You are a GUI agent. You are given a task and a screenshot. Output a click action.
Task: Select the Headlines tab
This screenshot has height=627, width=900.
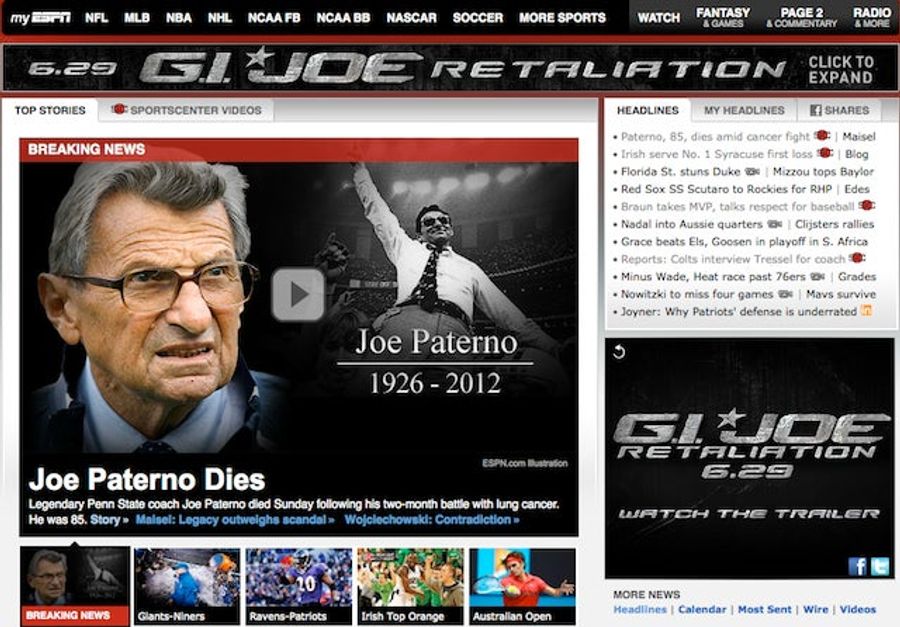[647, 110]
